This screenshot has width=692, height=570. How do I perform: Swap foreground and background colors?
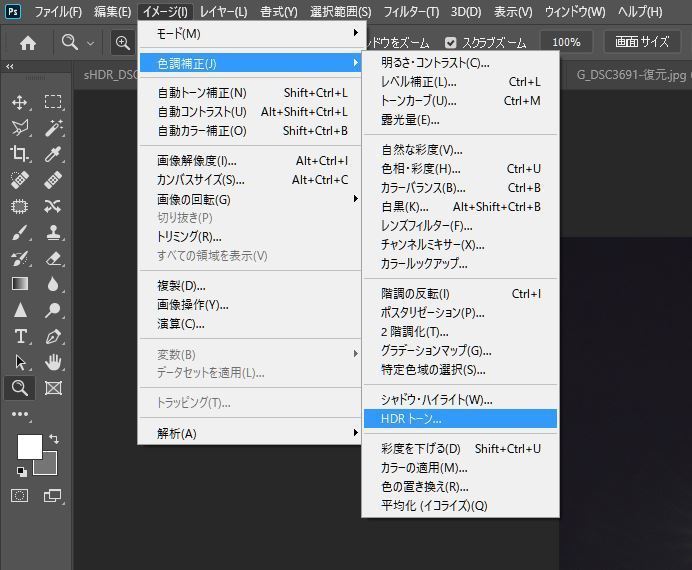[53, 439]
